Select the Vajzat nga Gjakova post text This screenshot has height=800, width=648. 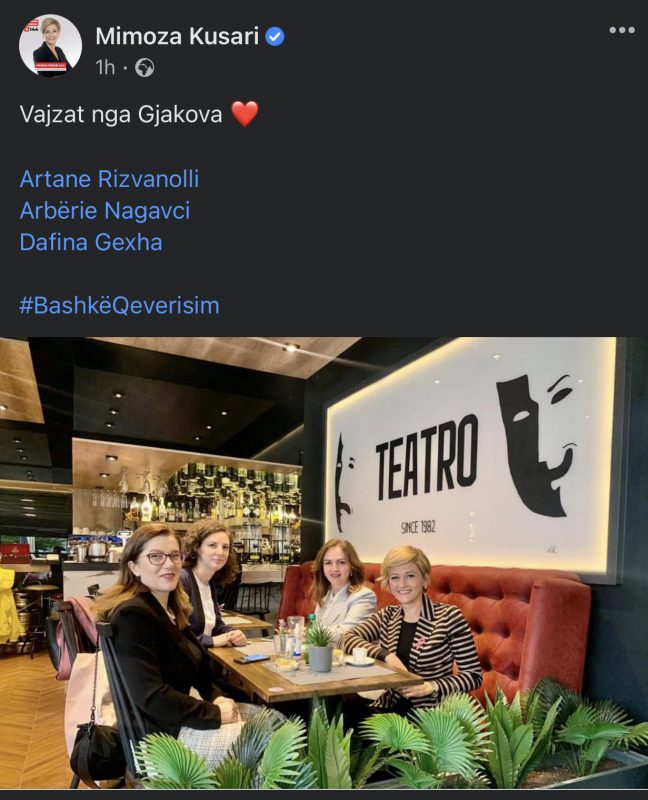tap(121, 114)
